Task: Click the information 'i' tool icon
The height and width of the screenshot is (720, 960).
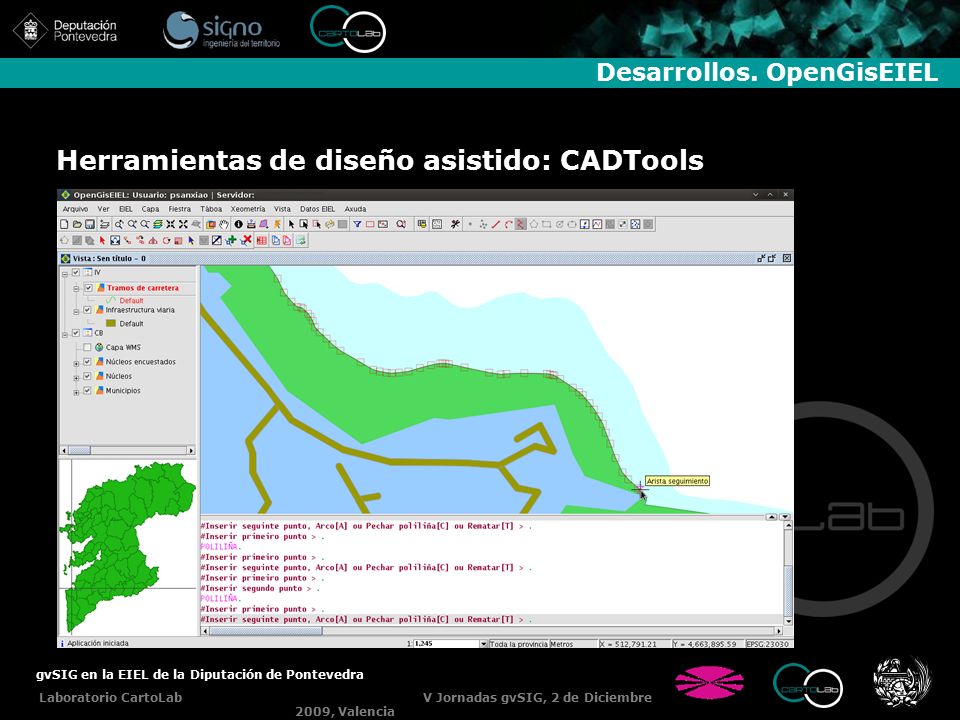Action: tap(239, 224)
